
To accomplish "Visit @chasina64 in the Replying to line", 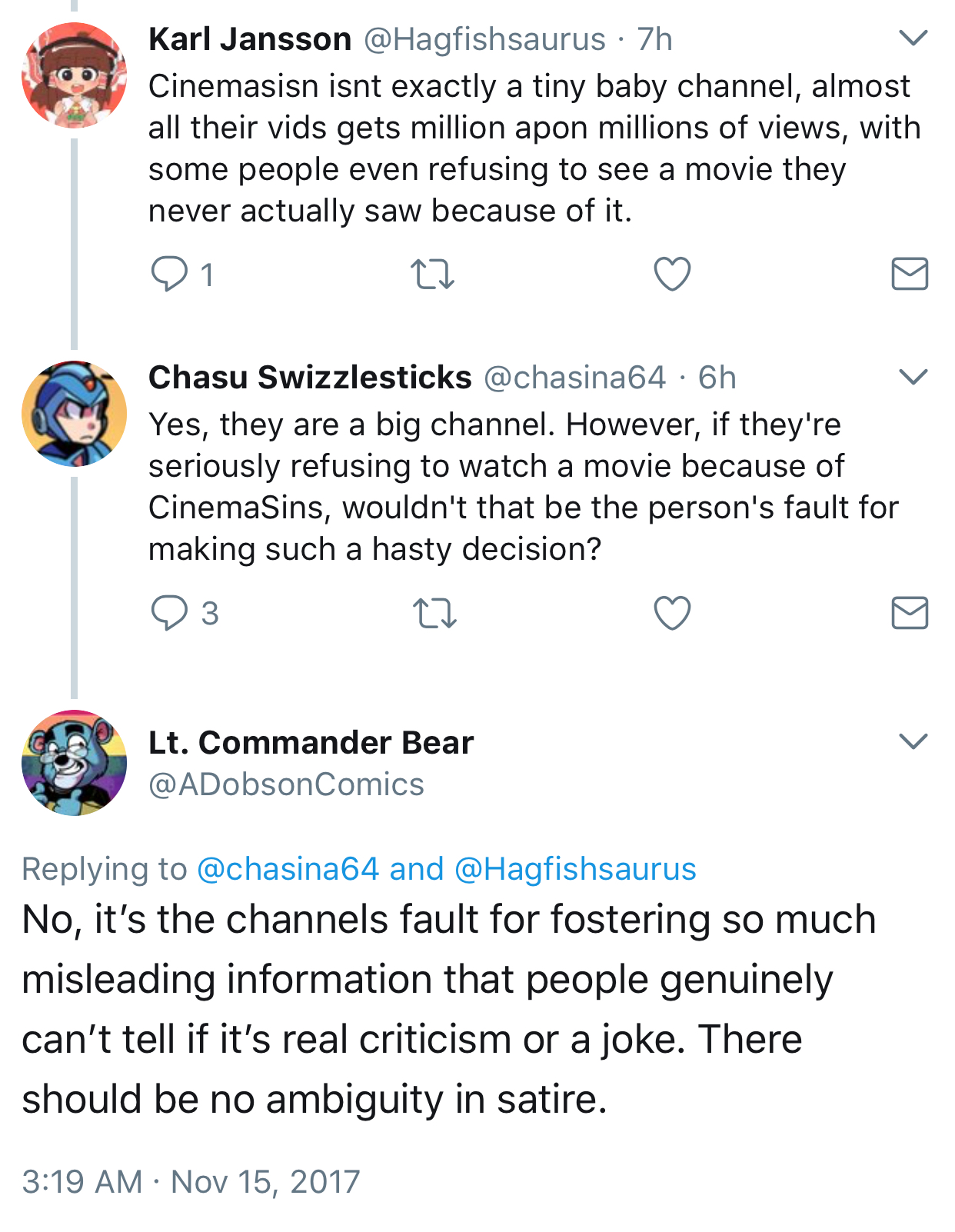I will pyautogui.click(x=288, y=869).
